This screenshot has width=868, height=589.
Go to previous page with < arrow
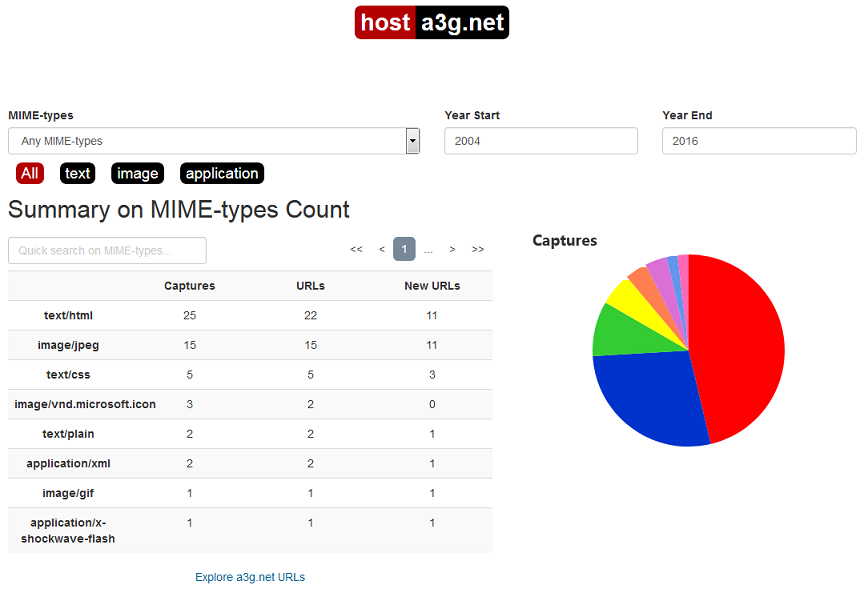381,249
